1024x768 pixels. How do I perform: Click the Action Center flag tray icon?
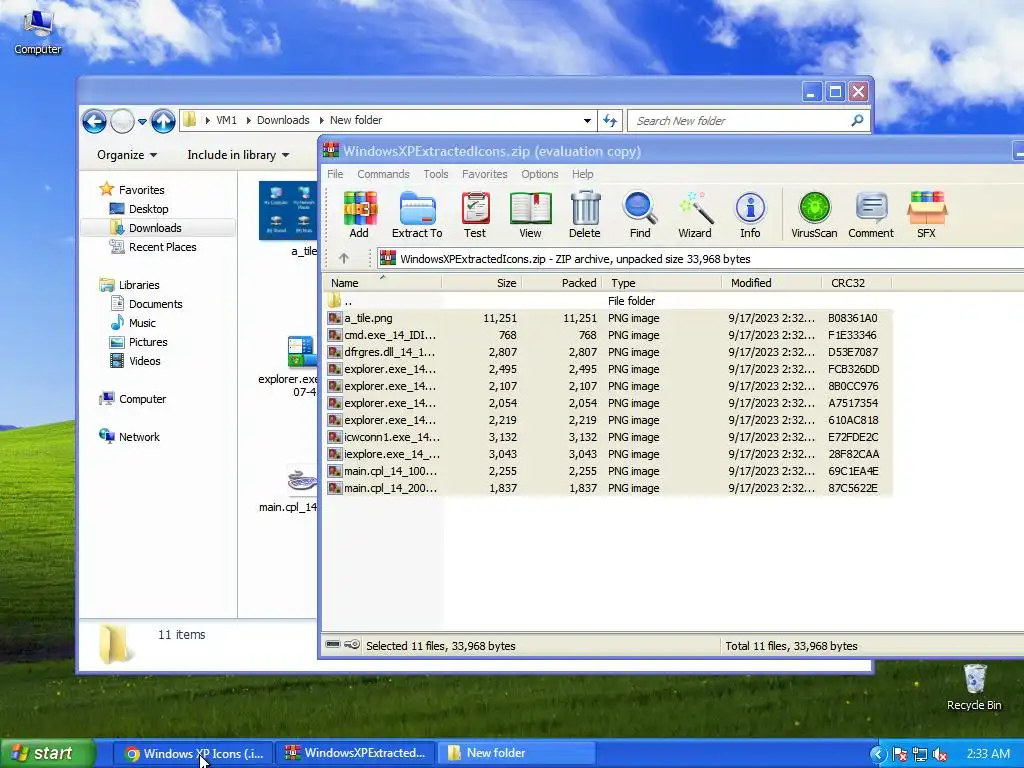899,754
